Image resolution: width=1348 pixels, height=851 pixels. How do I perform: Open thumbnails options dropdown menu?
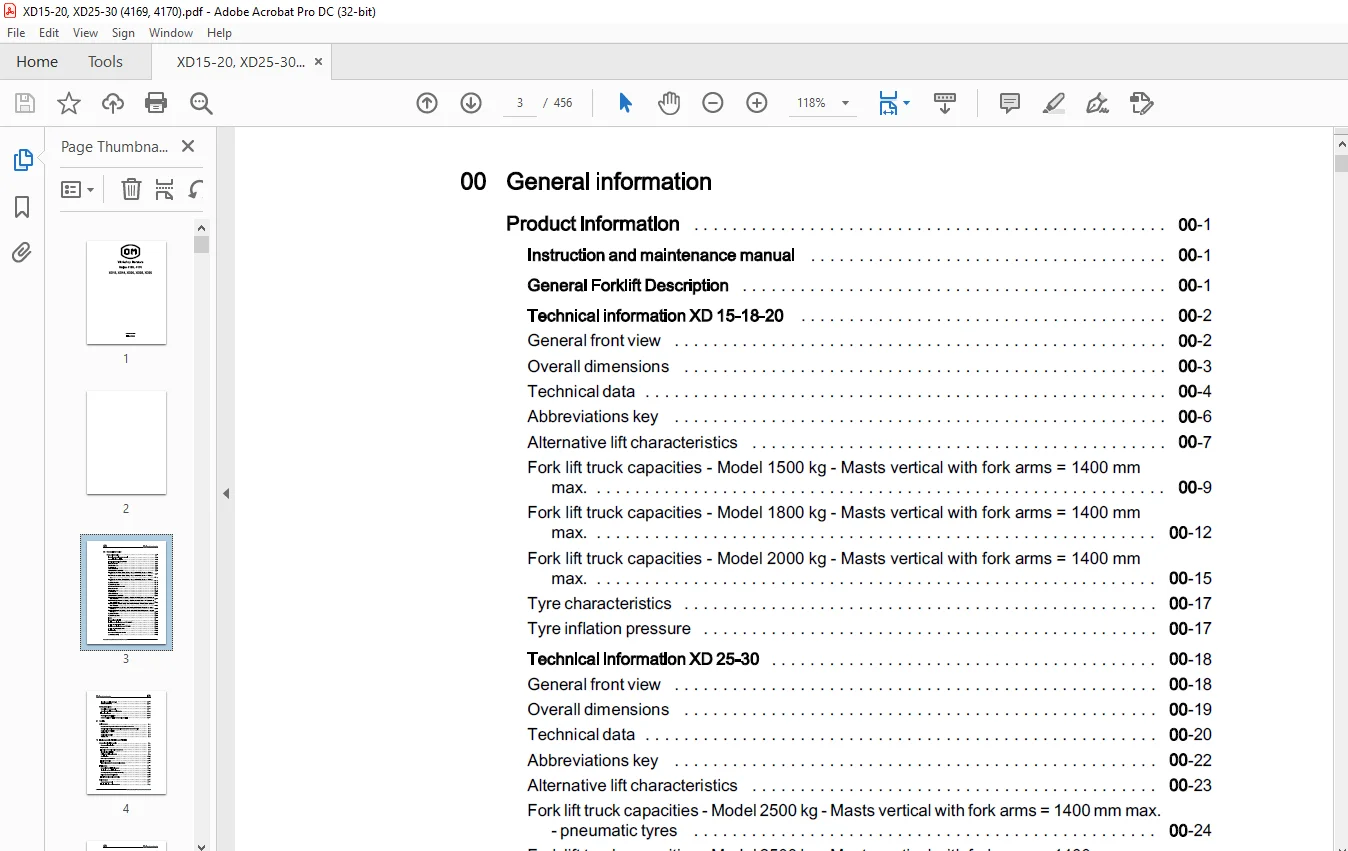(78, 189)
